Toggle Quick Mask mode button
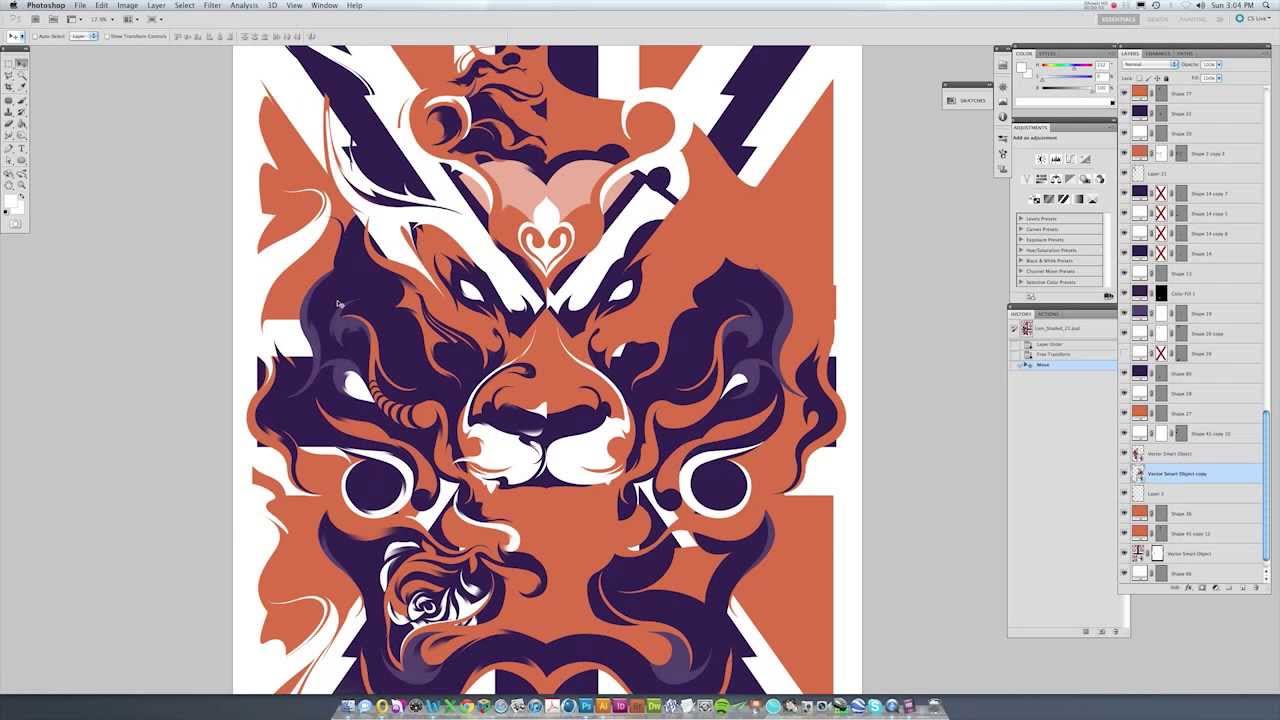 tap(14, 224)
